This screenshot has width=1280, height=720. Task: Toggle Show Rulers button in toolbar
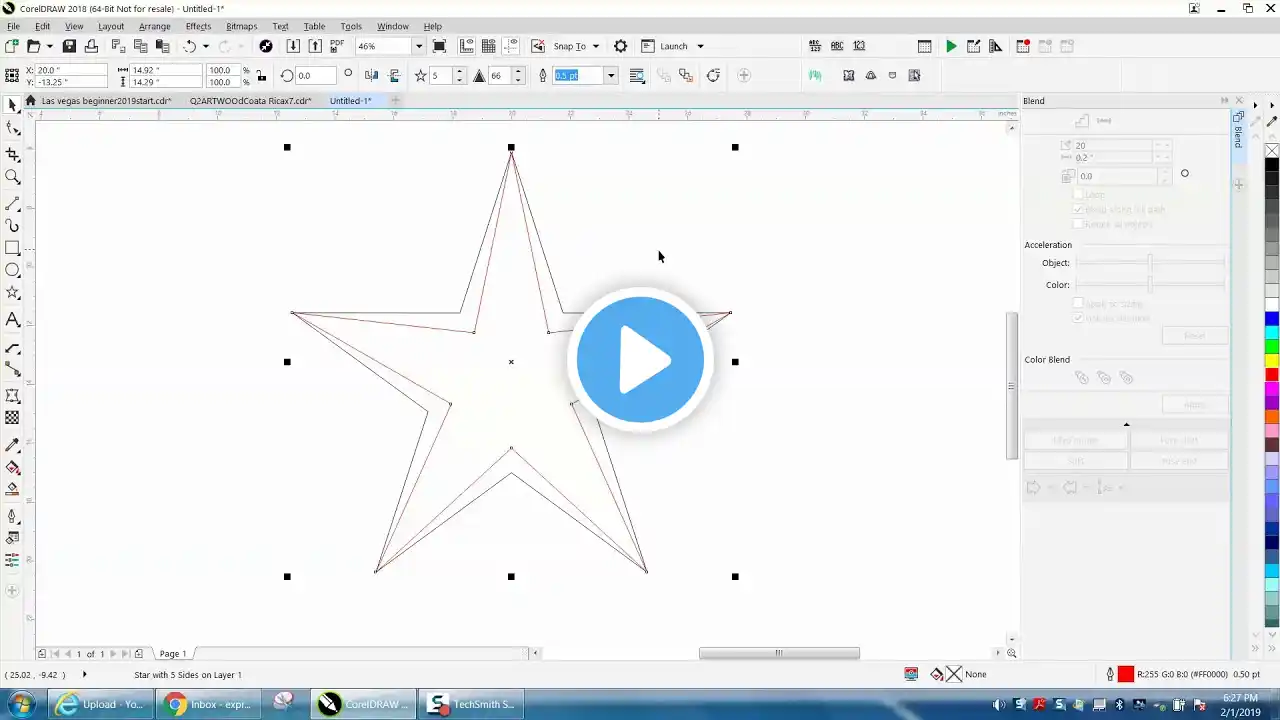pyautogui.click(x=467, y=46)
